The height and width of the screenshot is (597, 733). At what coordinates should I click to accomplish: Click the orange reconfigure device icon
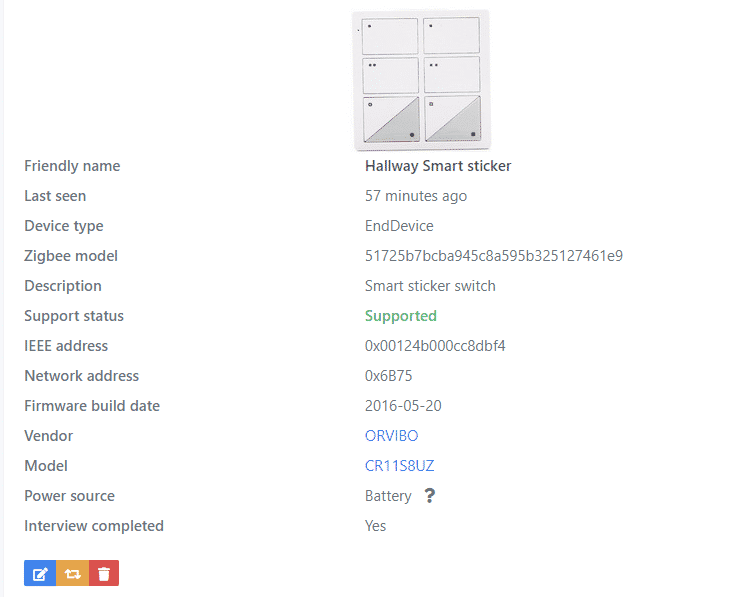tap(72, 573)
